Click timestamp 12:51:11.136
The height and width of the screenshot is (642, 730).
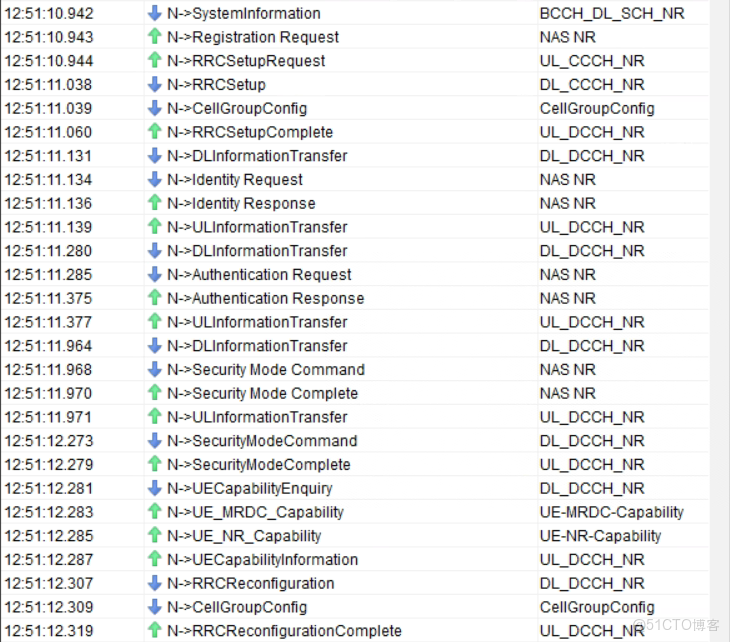click(48, 203)
